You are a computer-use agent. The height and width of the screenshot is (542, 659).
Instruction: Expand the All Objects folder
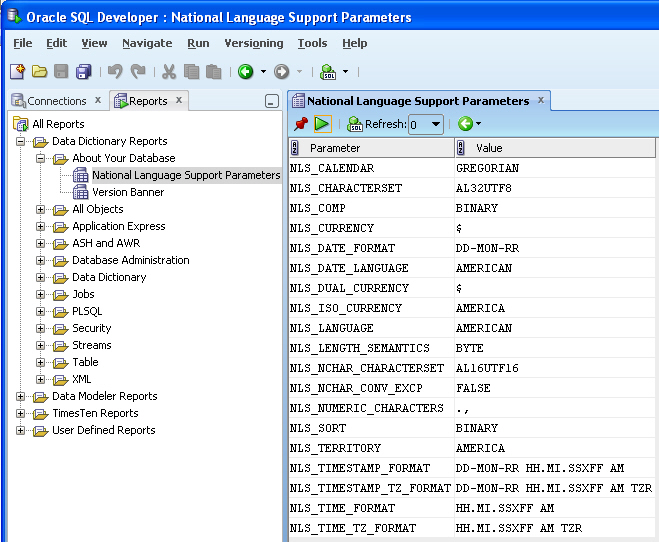(40, 209)
